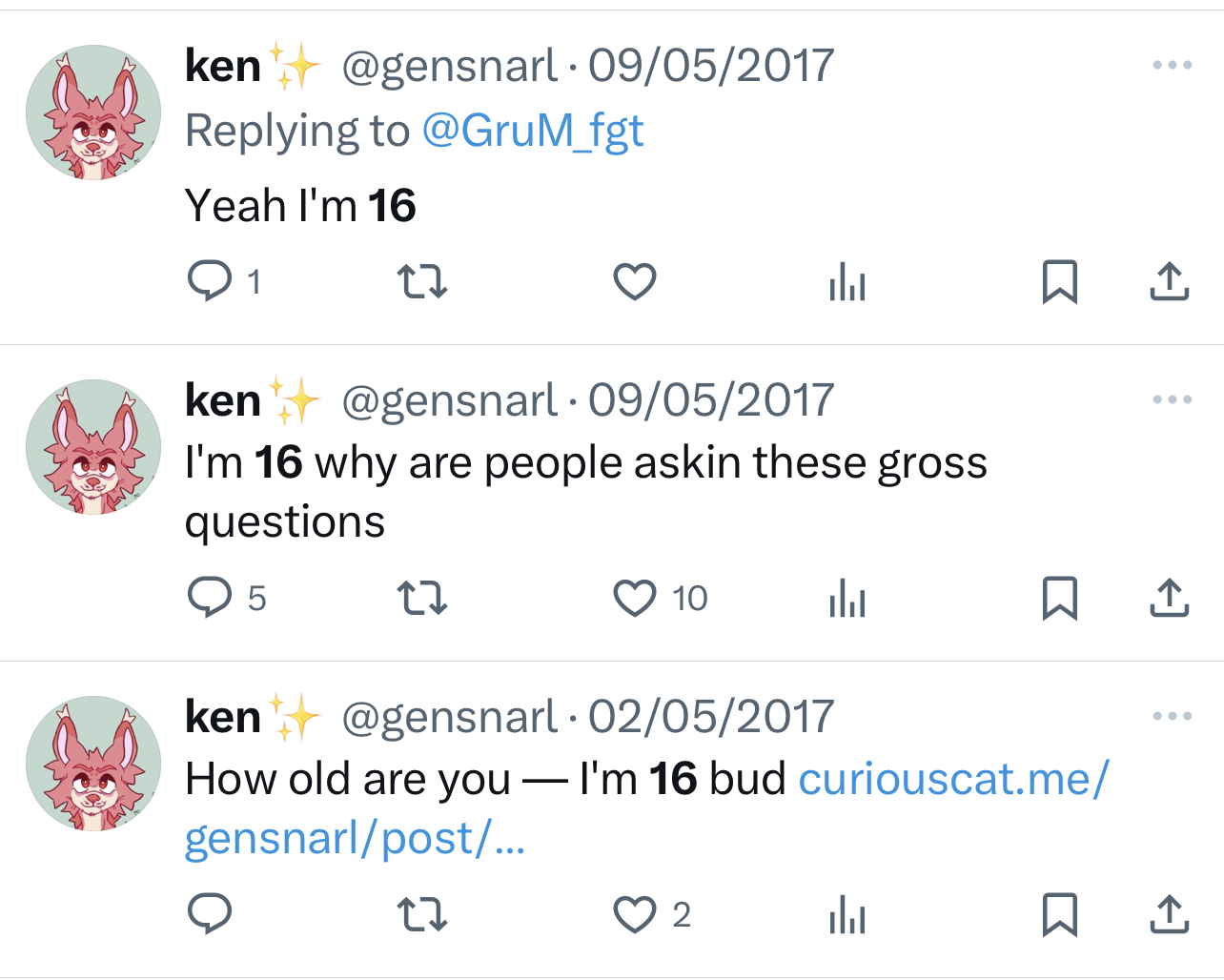Share the "Yeah I'm 16" tweet
This screenshot has height=980, width=1224.
click(1169, 281)
